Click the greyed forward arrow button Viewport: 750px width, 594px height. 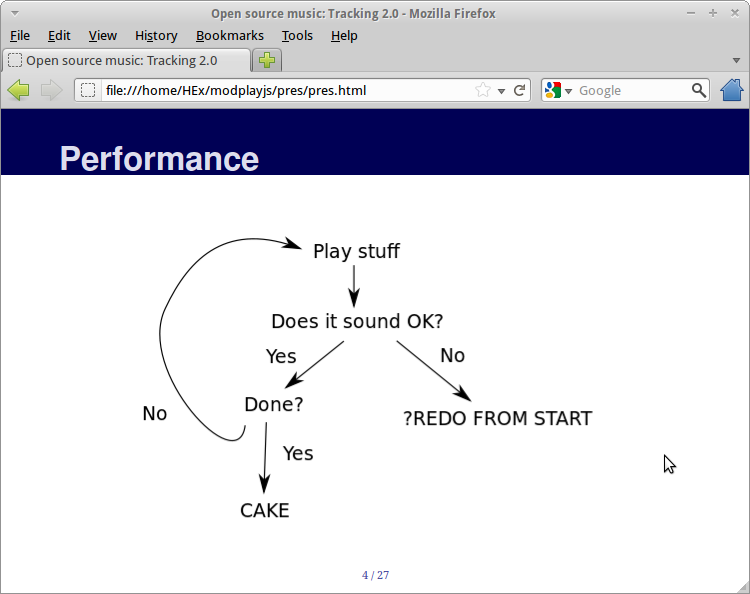point(52,90)
